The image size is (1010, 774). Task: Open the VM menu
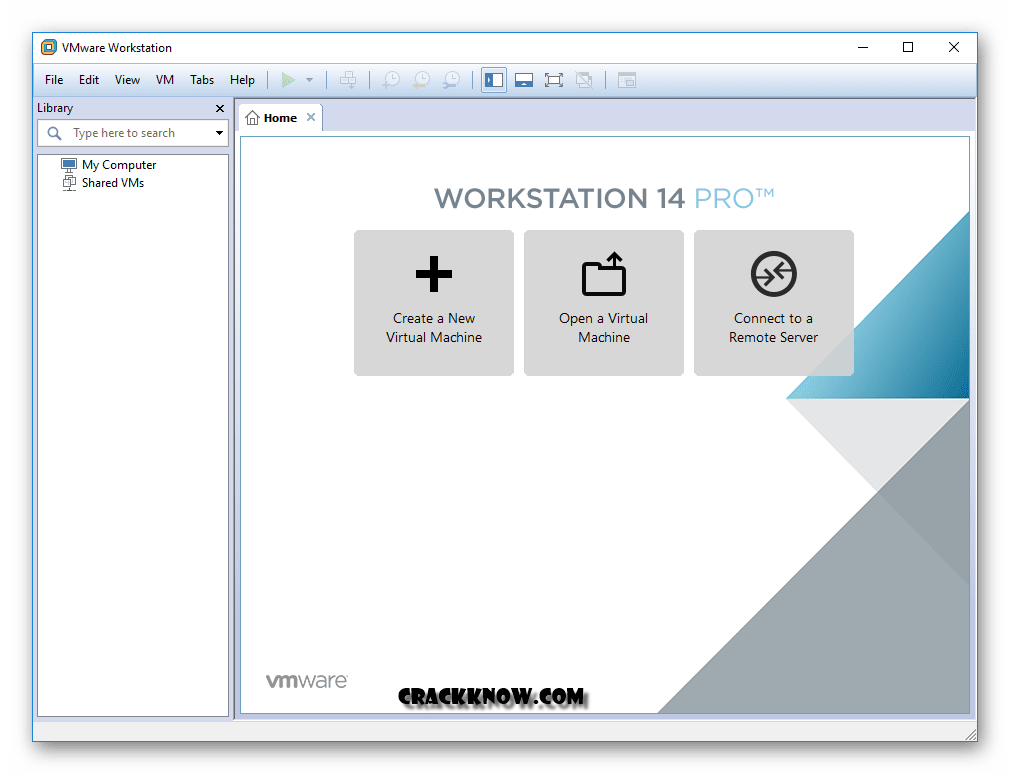tap(165, 80)
